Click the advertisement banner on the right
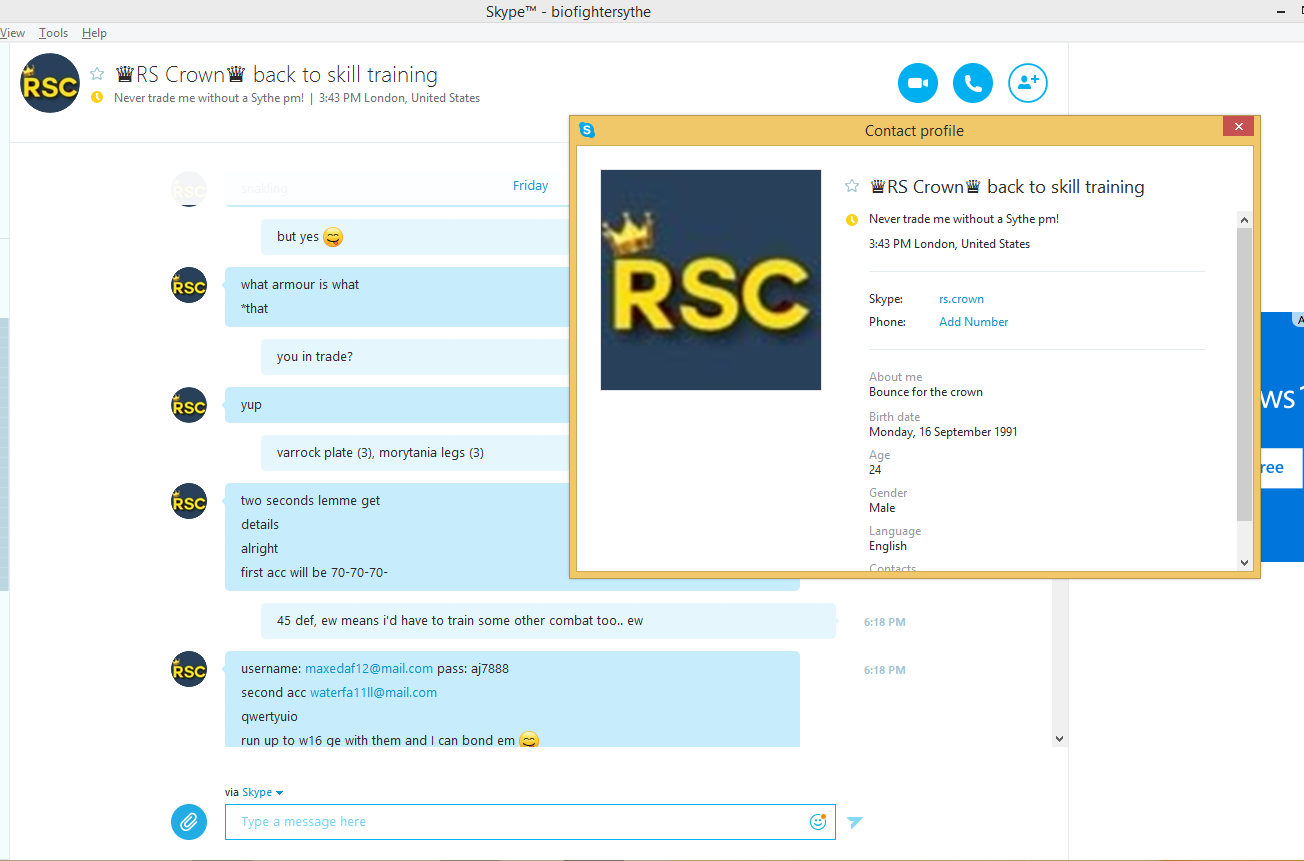1304x861 pixels. (1283, 437)
